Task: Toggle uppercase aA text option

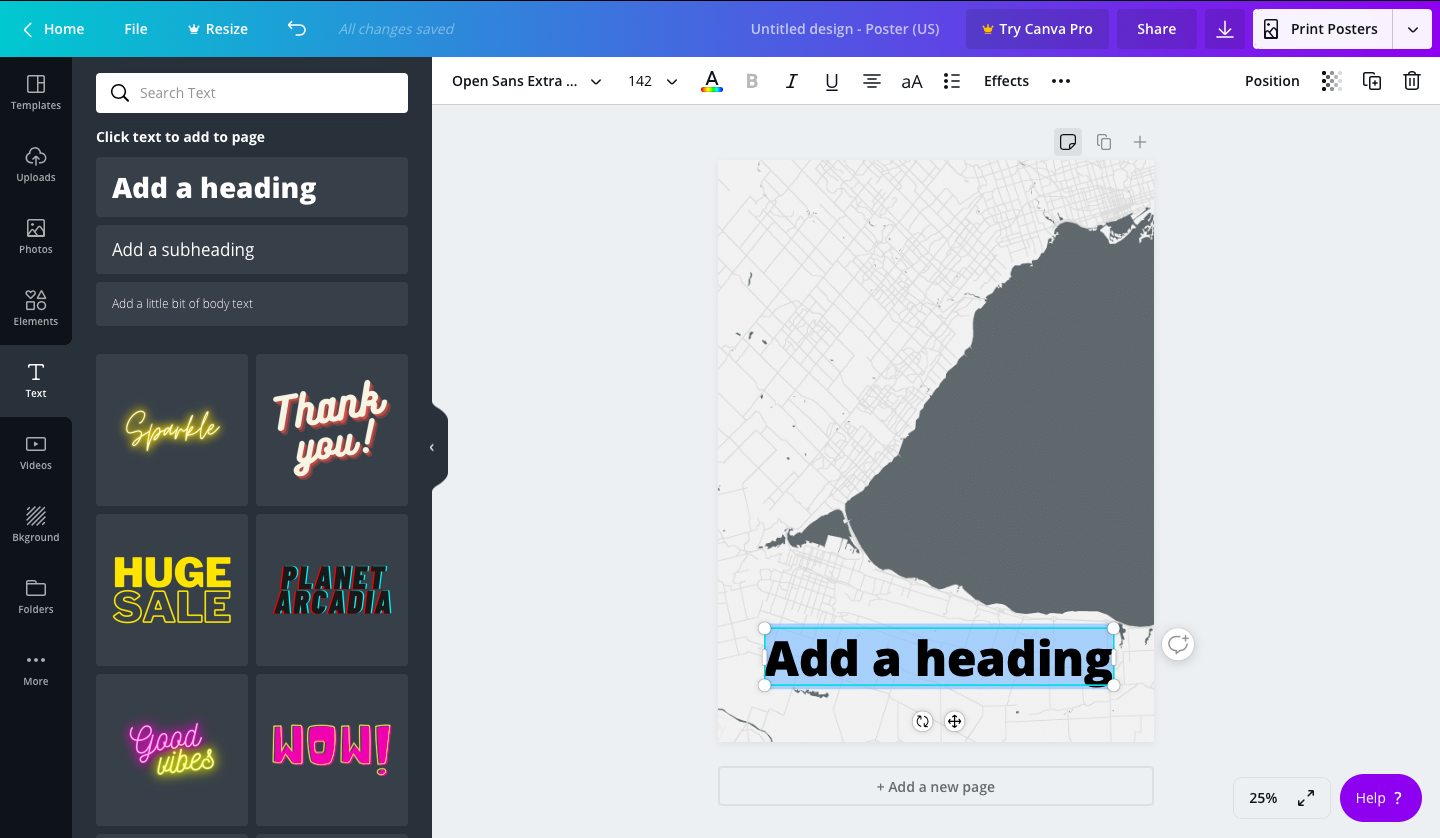Action: (x=912, y=81)
